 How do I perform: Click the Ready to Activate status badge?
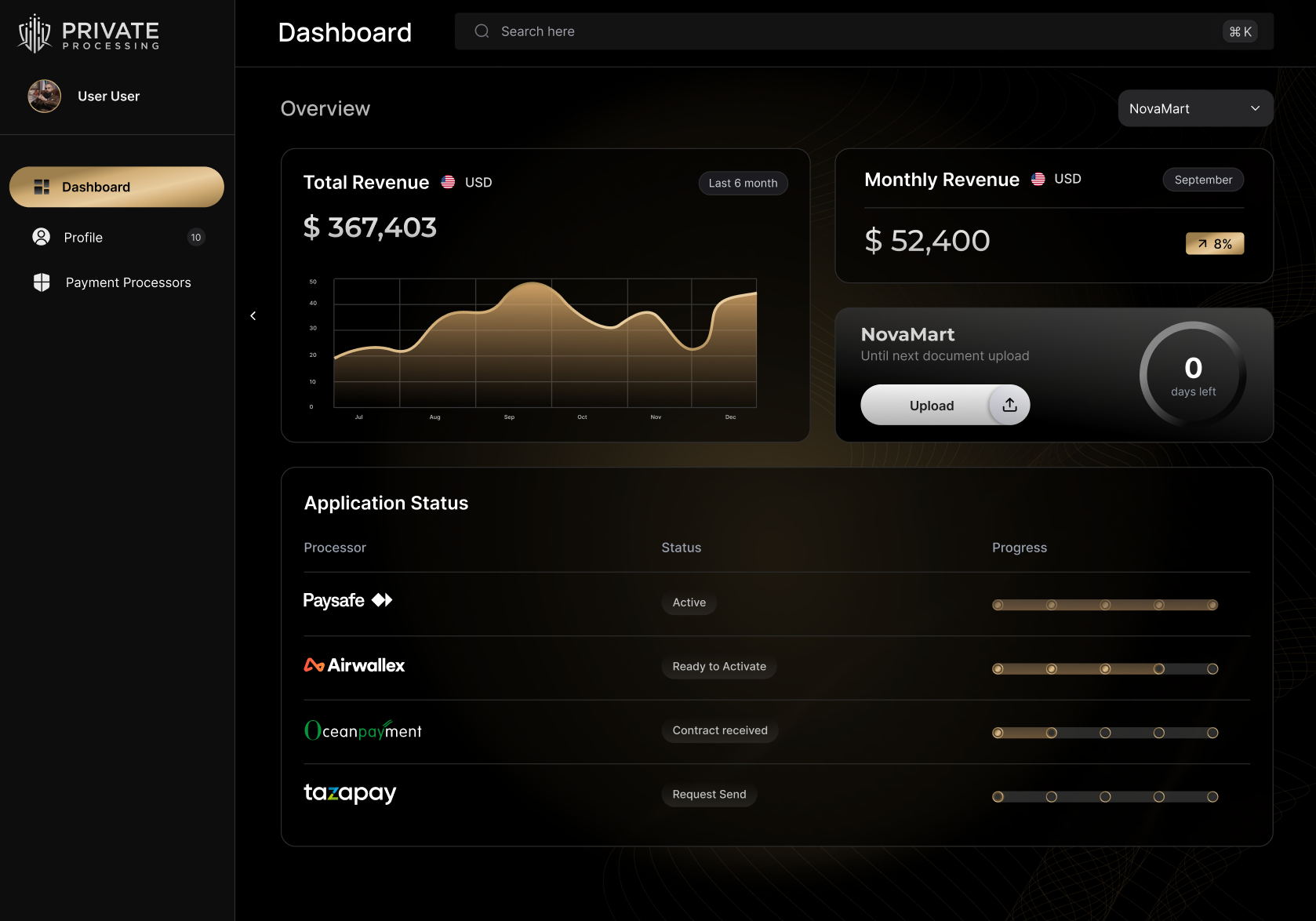[x=718, y=666]
